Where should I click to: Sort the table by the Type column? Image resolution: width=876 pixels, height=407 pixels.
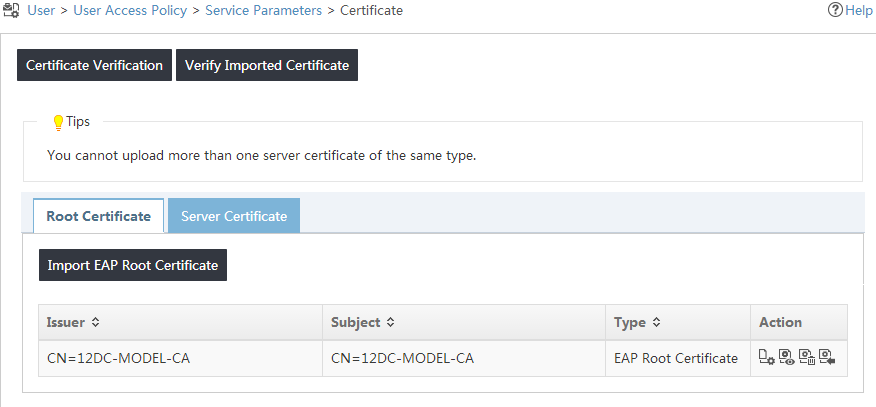pyautogui.click(x=656, y=322)
